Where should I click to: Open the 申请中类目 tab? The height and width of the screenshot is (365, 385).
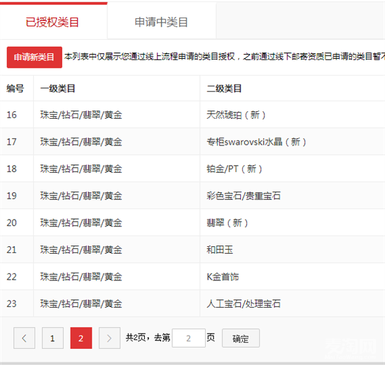click(162, 22)
